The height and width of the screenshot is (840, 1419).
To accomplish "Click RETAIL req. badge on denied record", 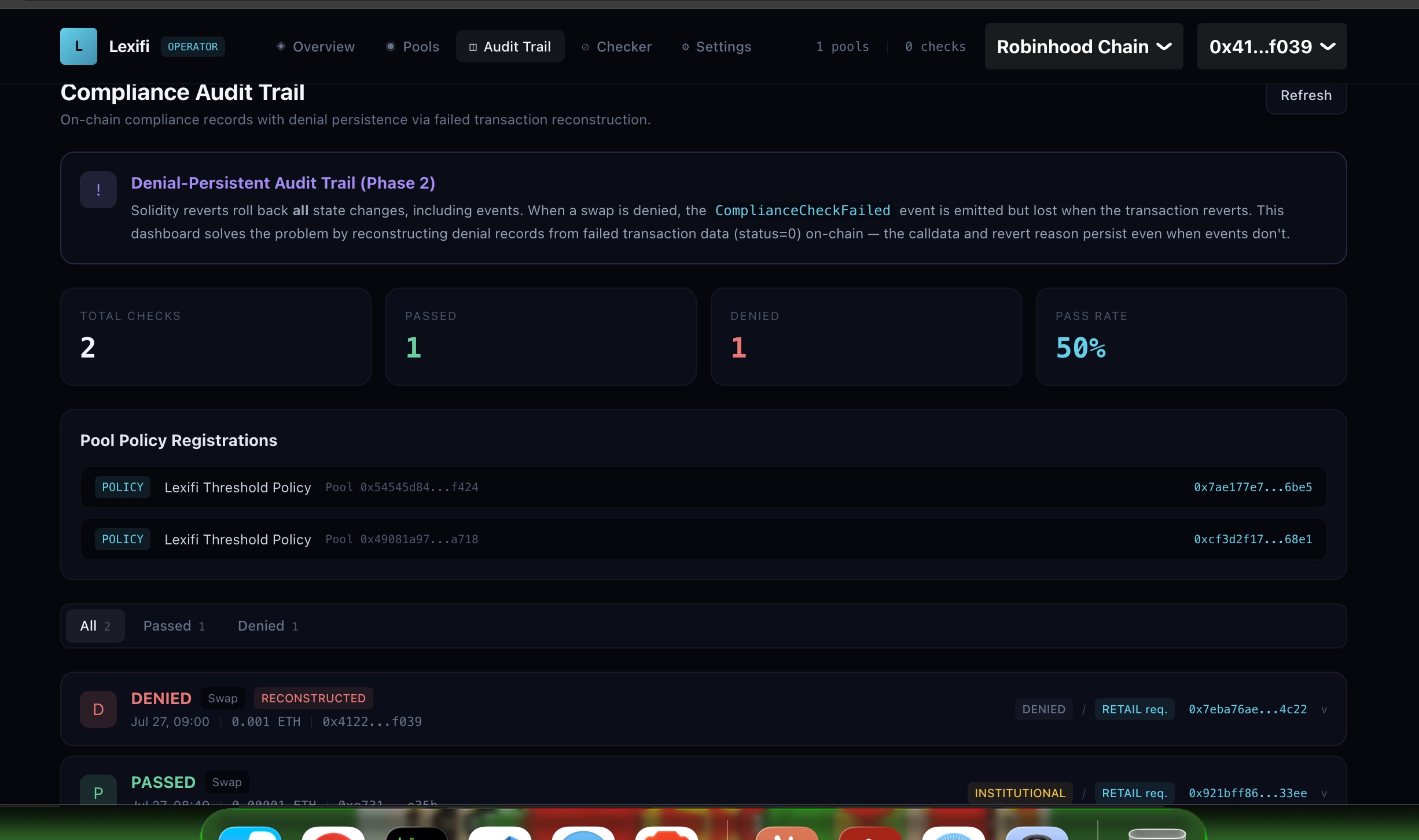I will (1135, 709).
